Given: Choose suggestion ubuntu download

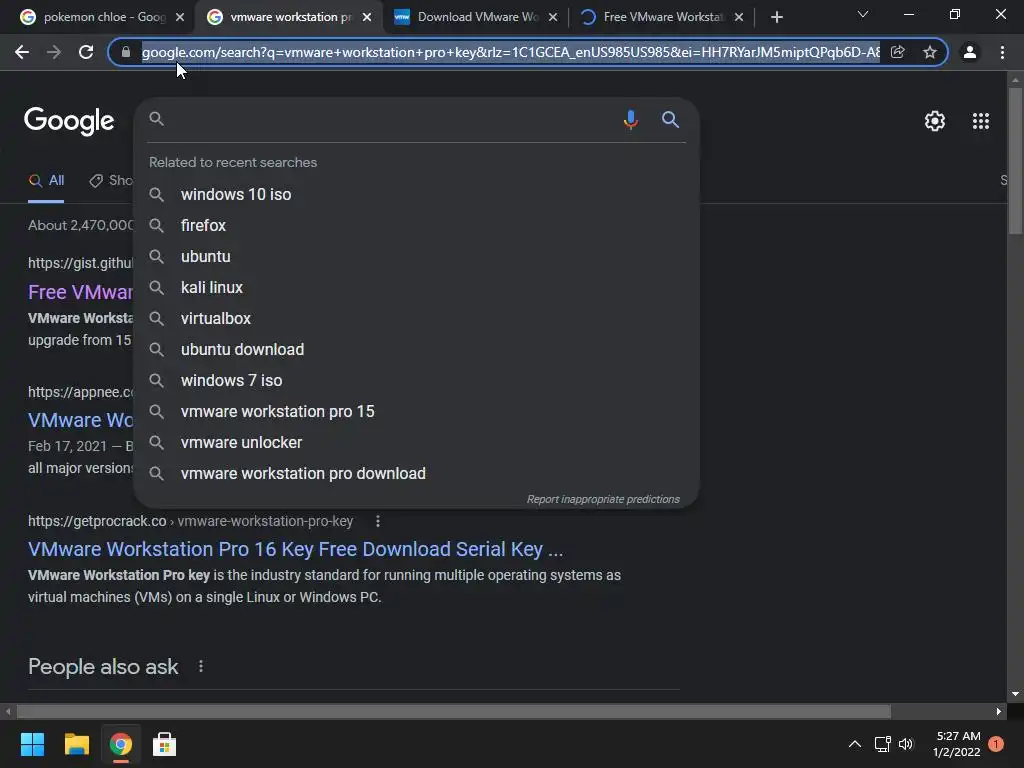Looking at the screenshot, I should tap(417, 349).
